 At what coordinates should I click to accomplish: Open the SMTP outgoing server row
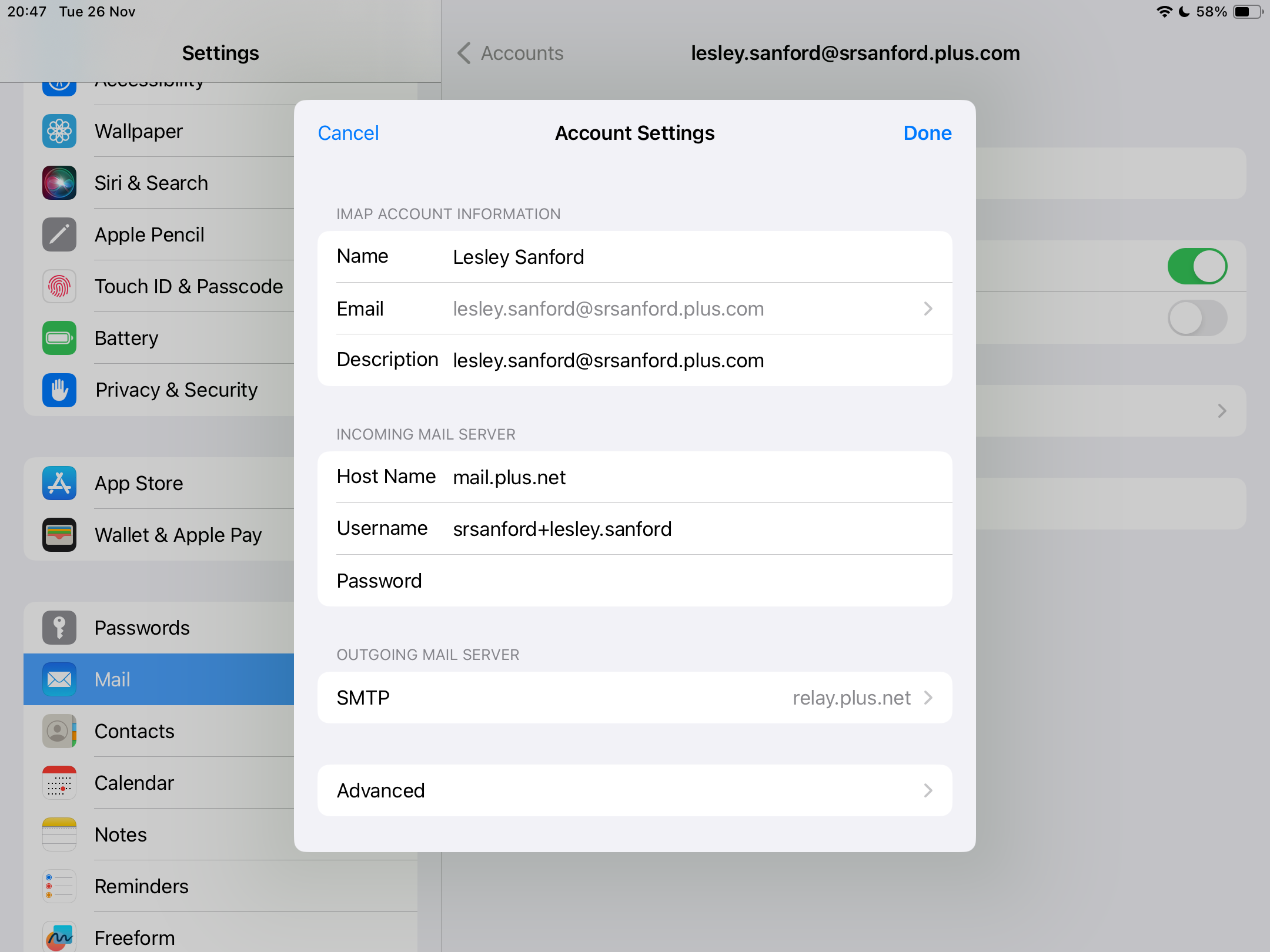pos(635,698)
